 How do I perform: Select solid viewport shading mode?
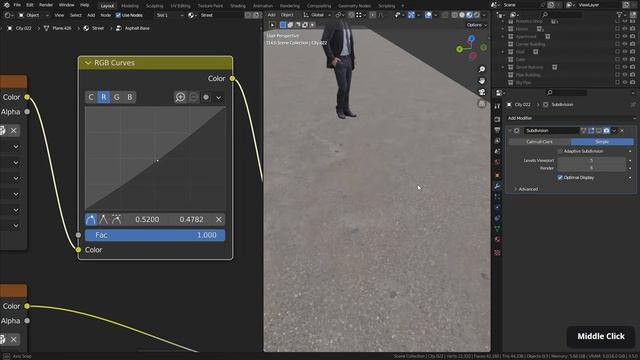tap(462, 15)
